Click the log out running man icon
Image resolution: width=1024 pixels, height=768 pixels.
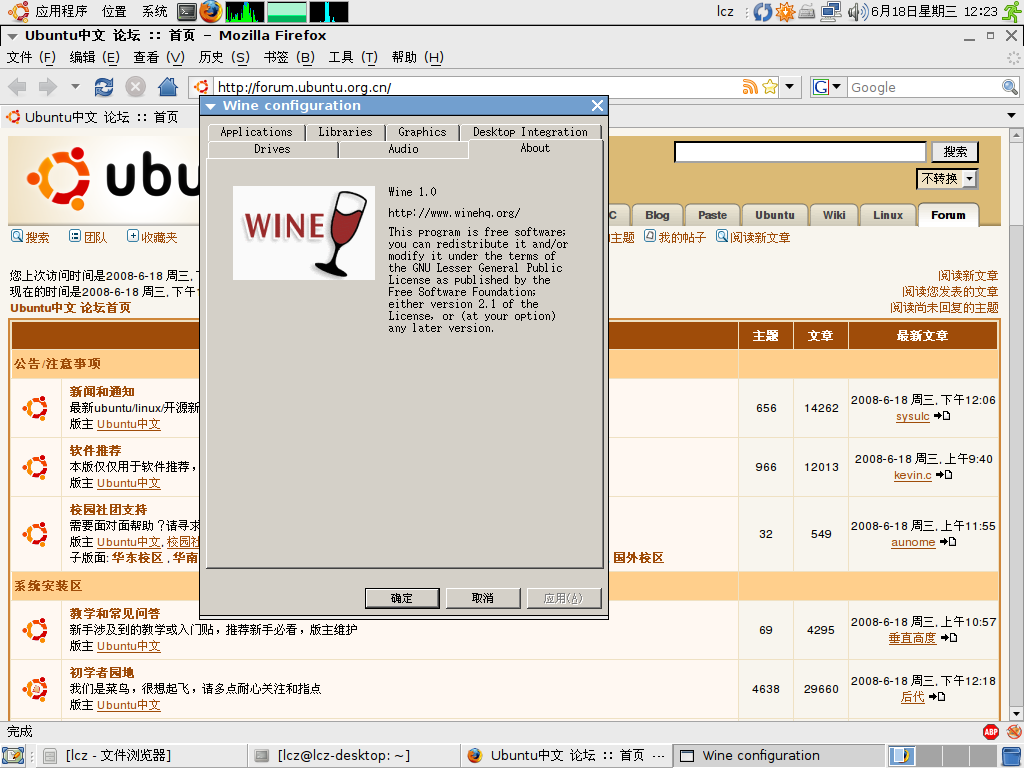1012,11
